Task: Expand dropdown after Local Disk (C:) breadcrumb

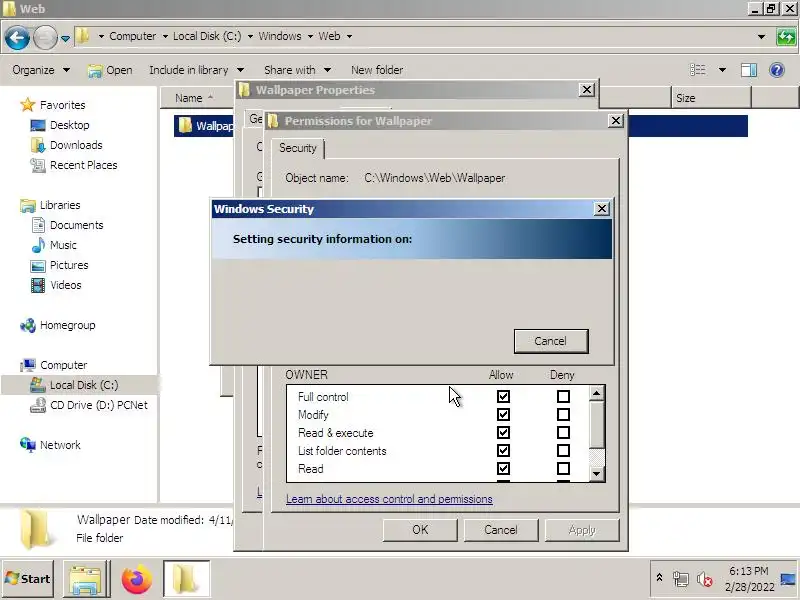Action: point(250,36)
